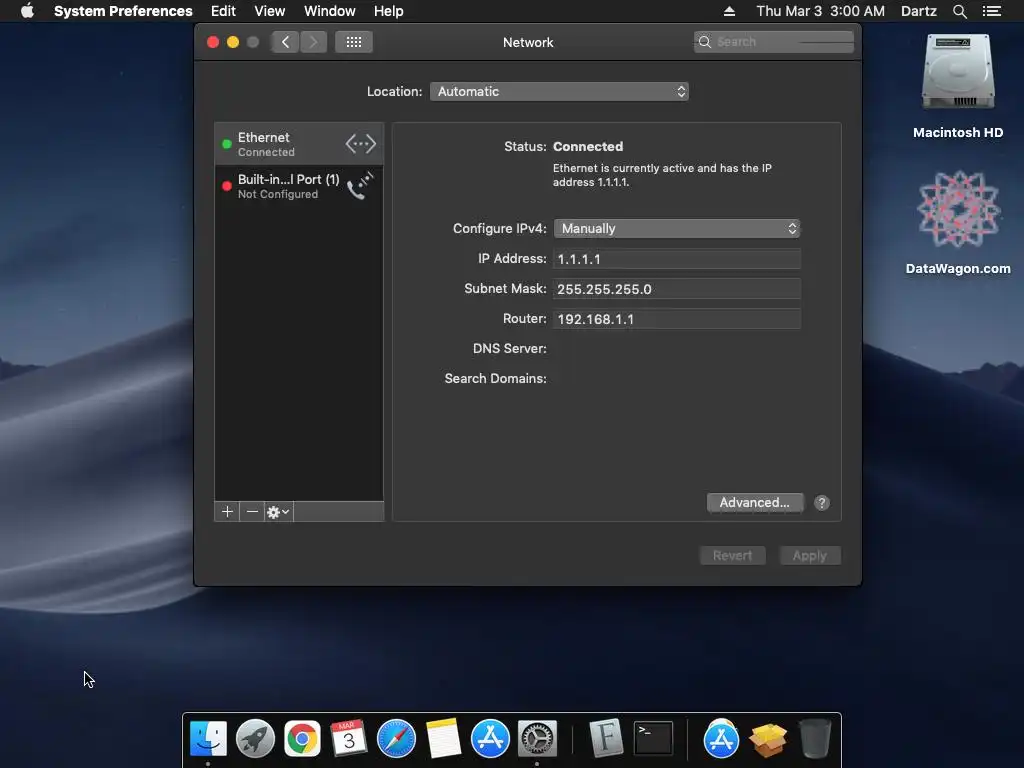Select the Ethernet service in the list

pos(299,144)
